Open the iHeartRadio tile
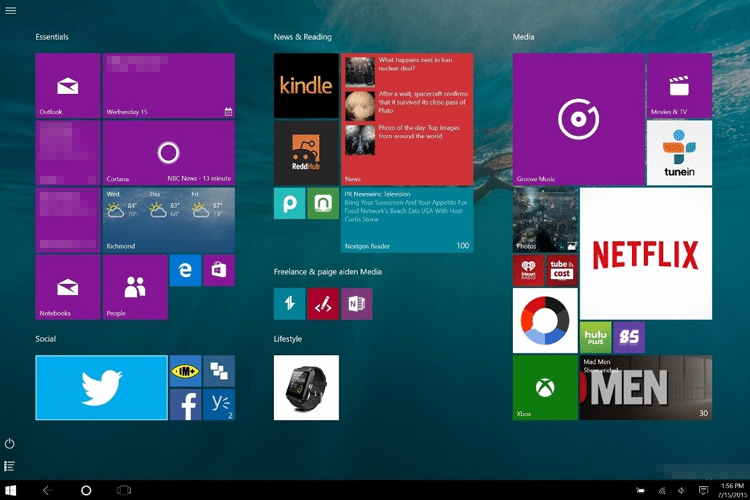 (529, 270)
